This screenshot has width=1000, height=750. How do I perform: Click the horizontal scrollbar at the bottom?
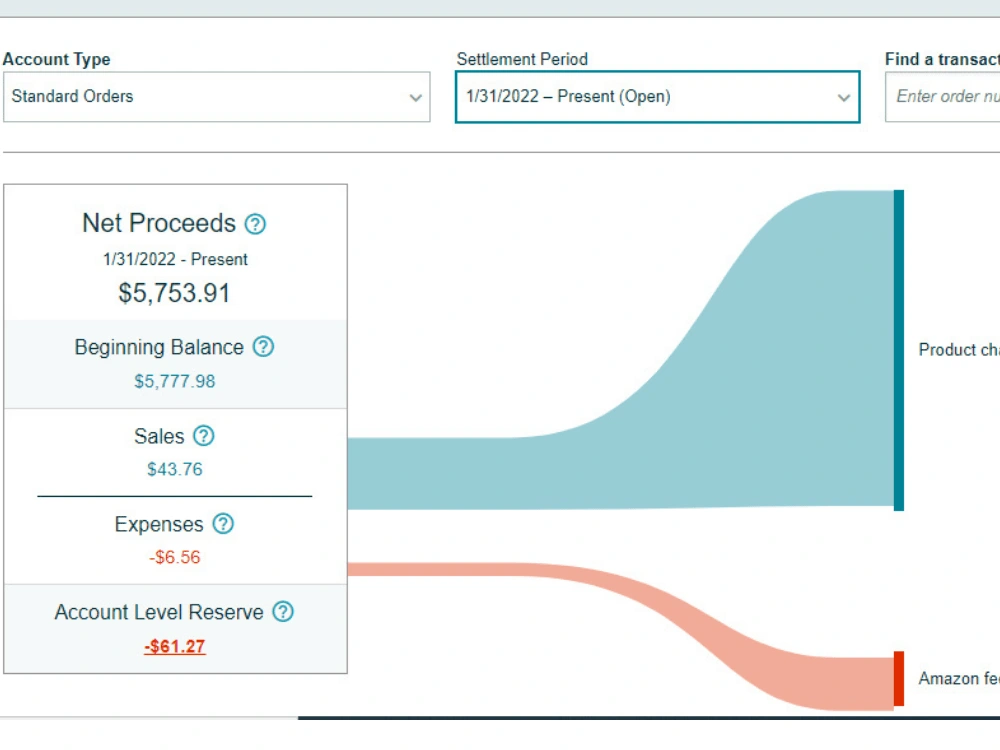point(649,718)
